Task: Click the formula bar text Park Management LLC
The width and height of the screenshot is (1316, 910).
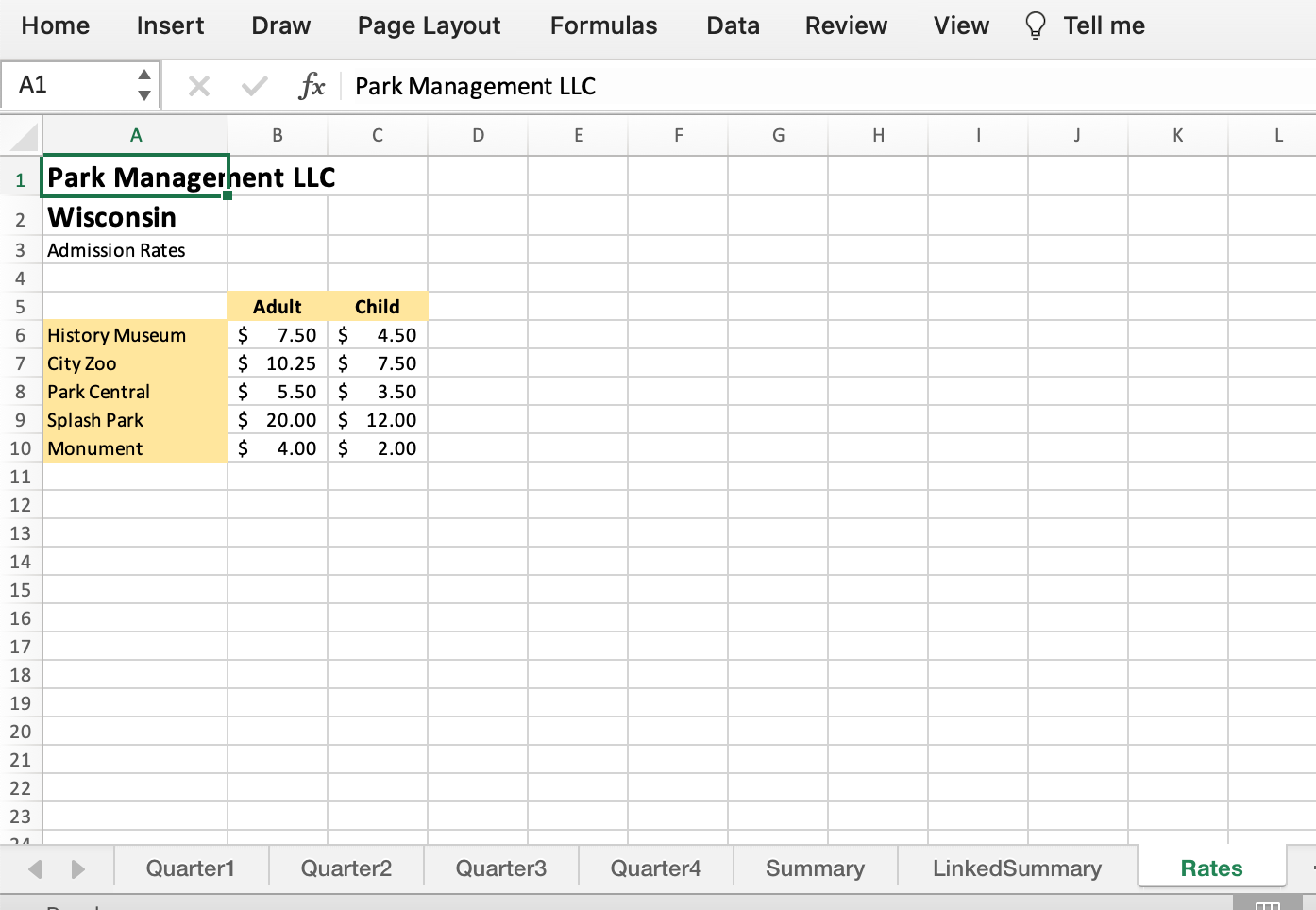Action: pos(475,86)
